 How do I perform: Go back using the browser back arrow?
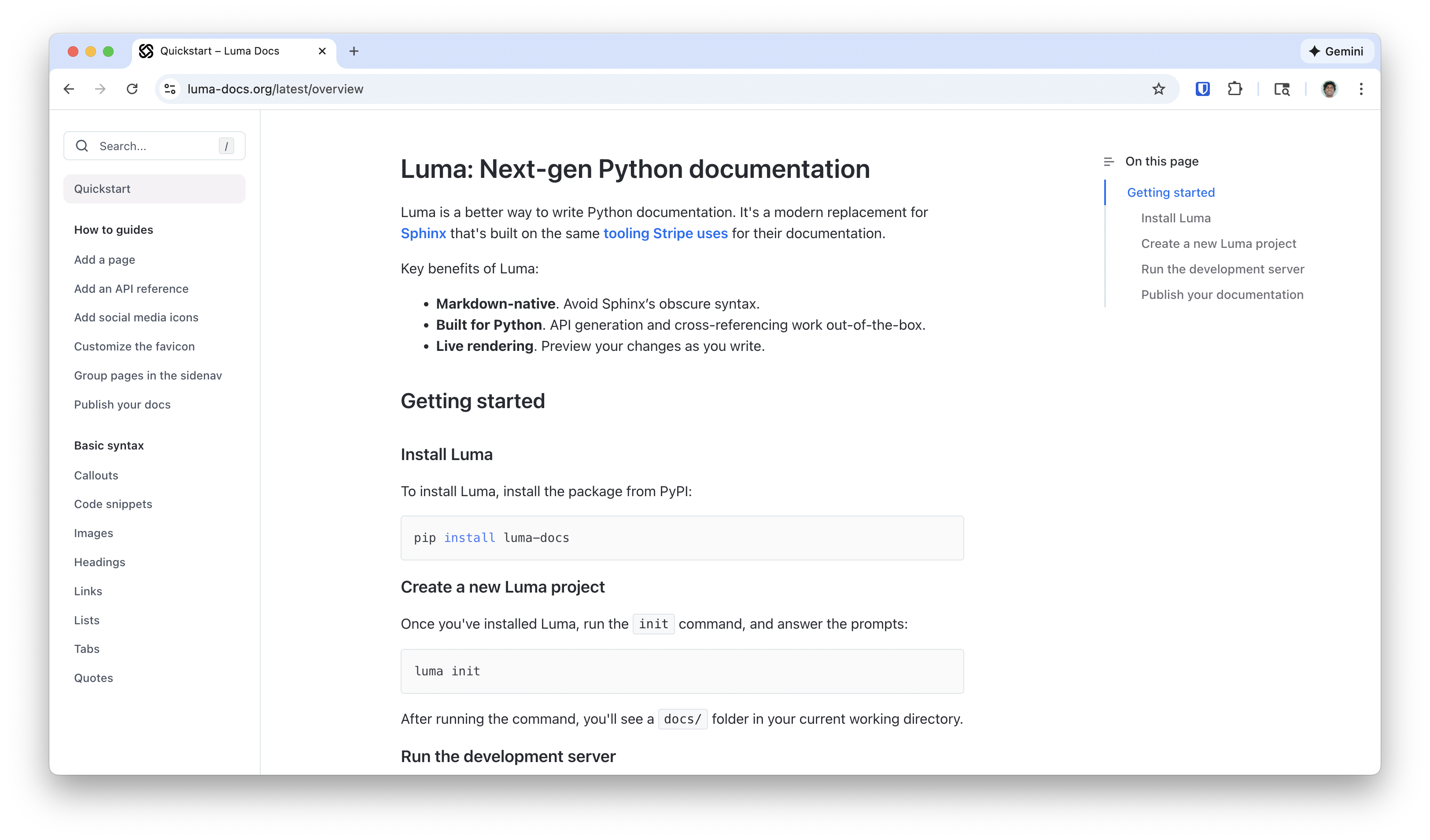pos(69,89)
